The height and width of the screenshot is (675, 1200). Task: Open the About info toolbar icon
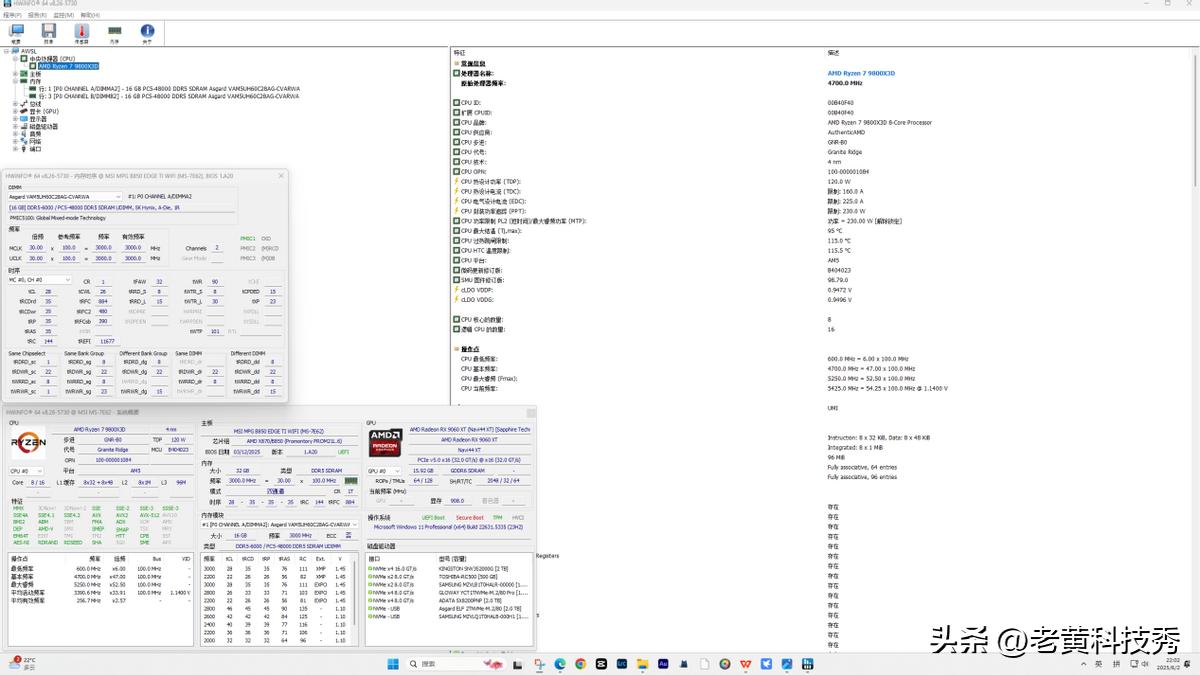(x=147, y=33)
